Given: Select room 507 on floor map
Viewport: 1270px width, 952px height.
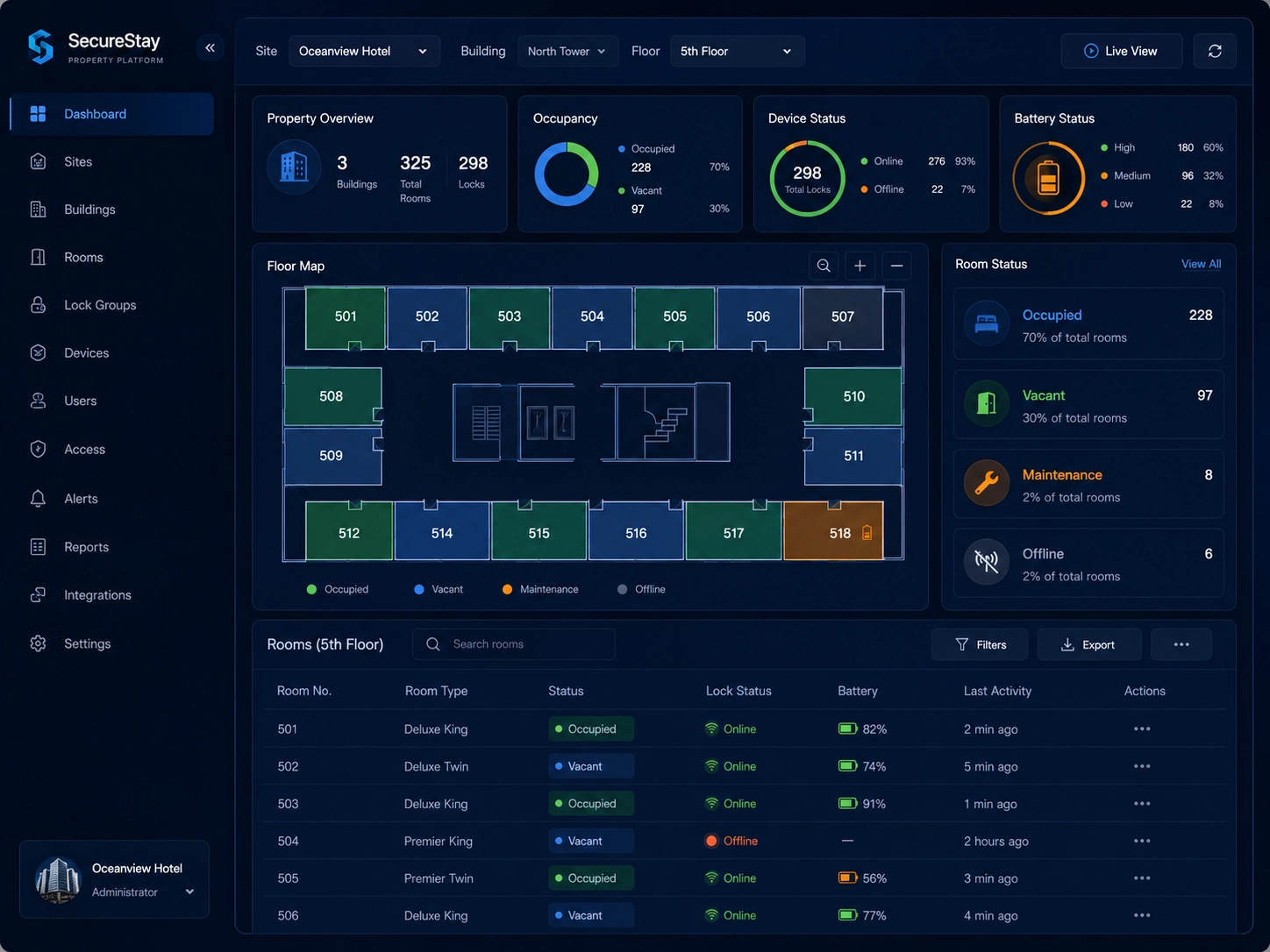Looking at the screenshot, I should [x=843, y=316].
